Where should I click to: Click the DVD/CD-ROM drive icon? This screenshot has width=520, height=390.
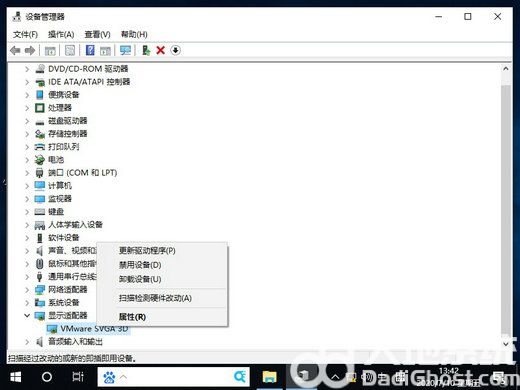(40, 69)
